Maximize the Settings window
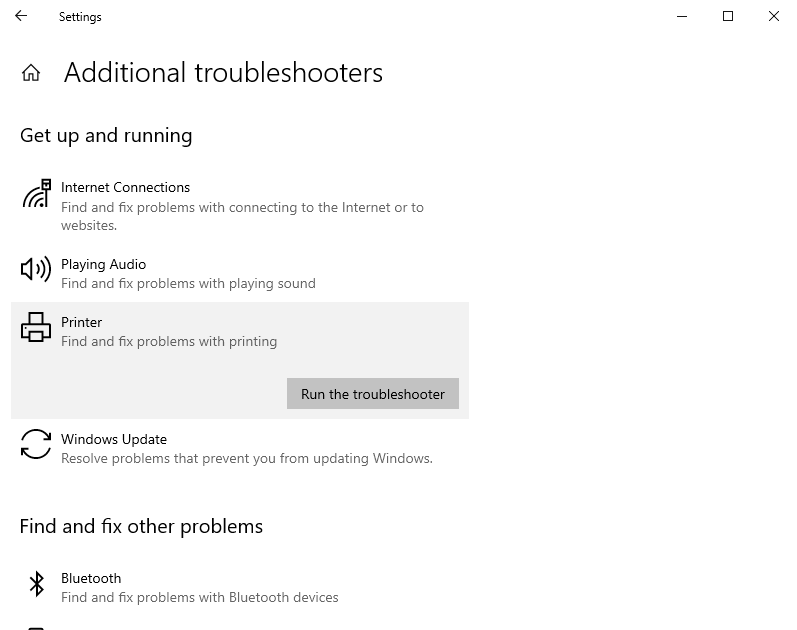 728,16
